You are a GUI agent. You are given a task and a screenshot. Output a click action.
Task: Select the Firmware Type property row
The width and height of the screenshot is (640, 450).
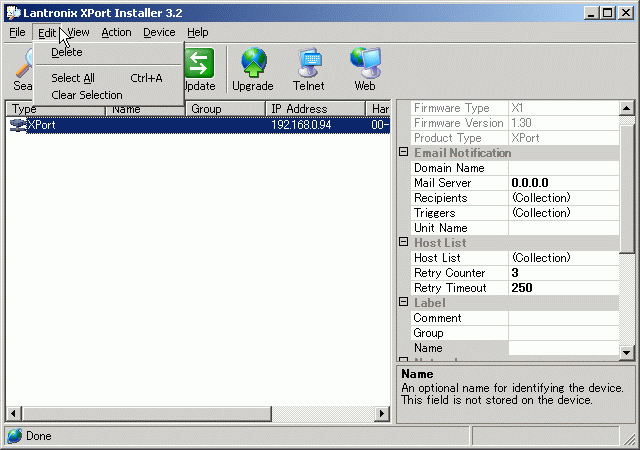click(515, 108)
